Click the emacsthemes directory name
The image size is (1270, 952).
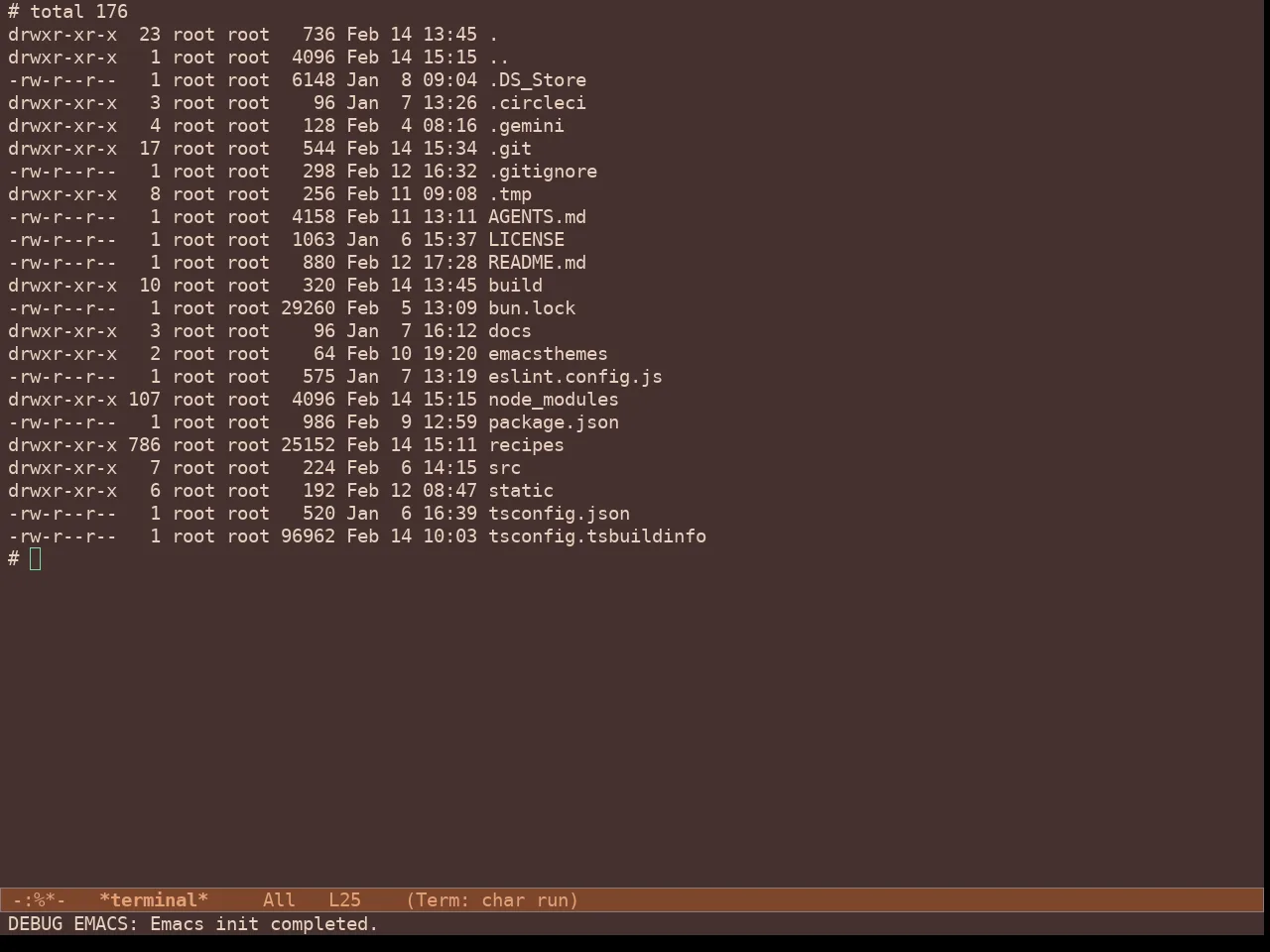(x=548, y=354)
